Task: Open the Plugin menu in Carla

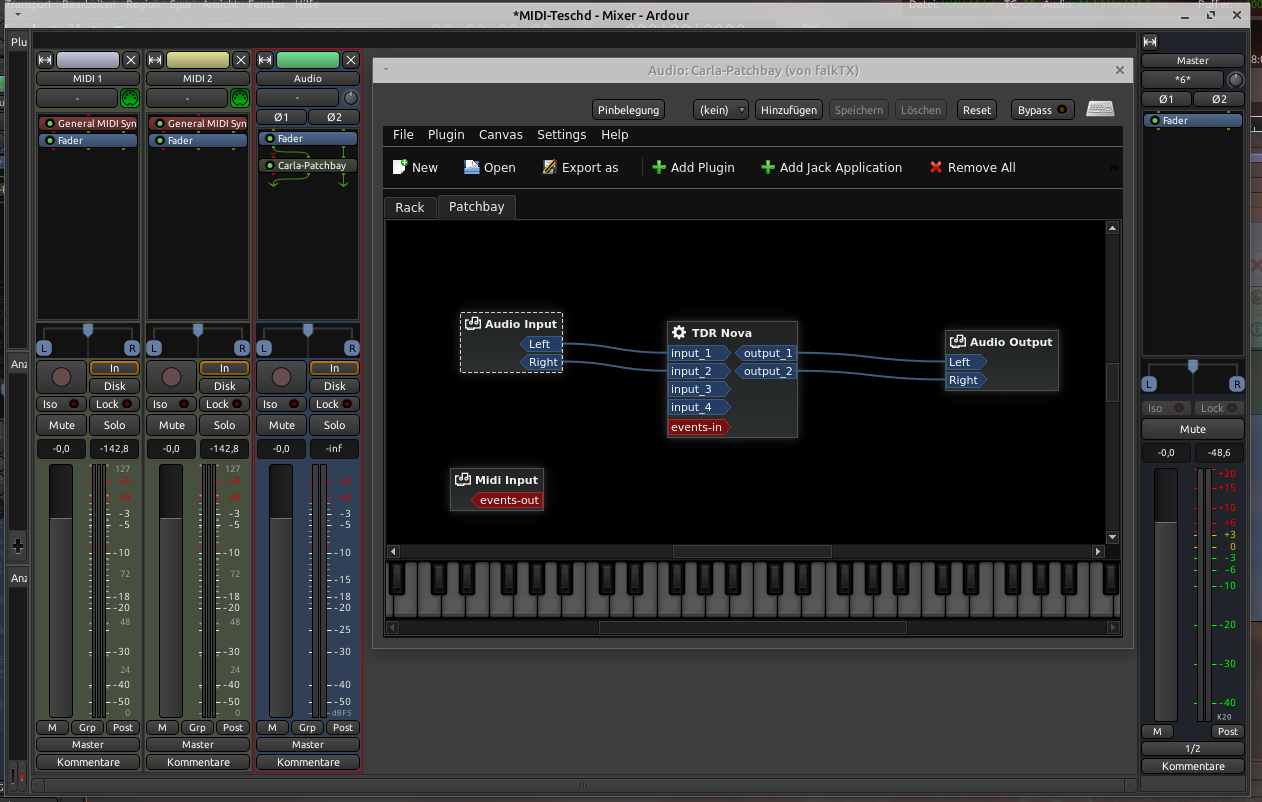Action: coord(446,135)
